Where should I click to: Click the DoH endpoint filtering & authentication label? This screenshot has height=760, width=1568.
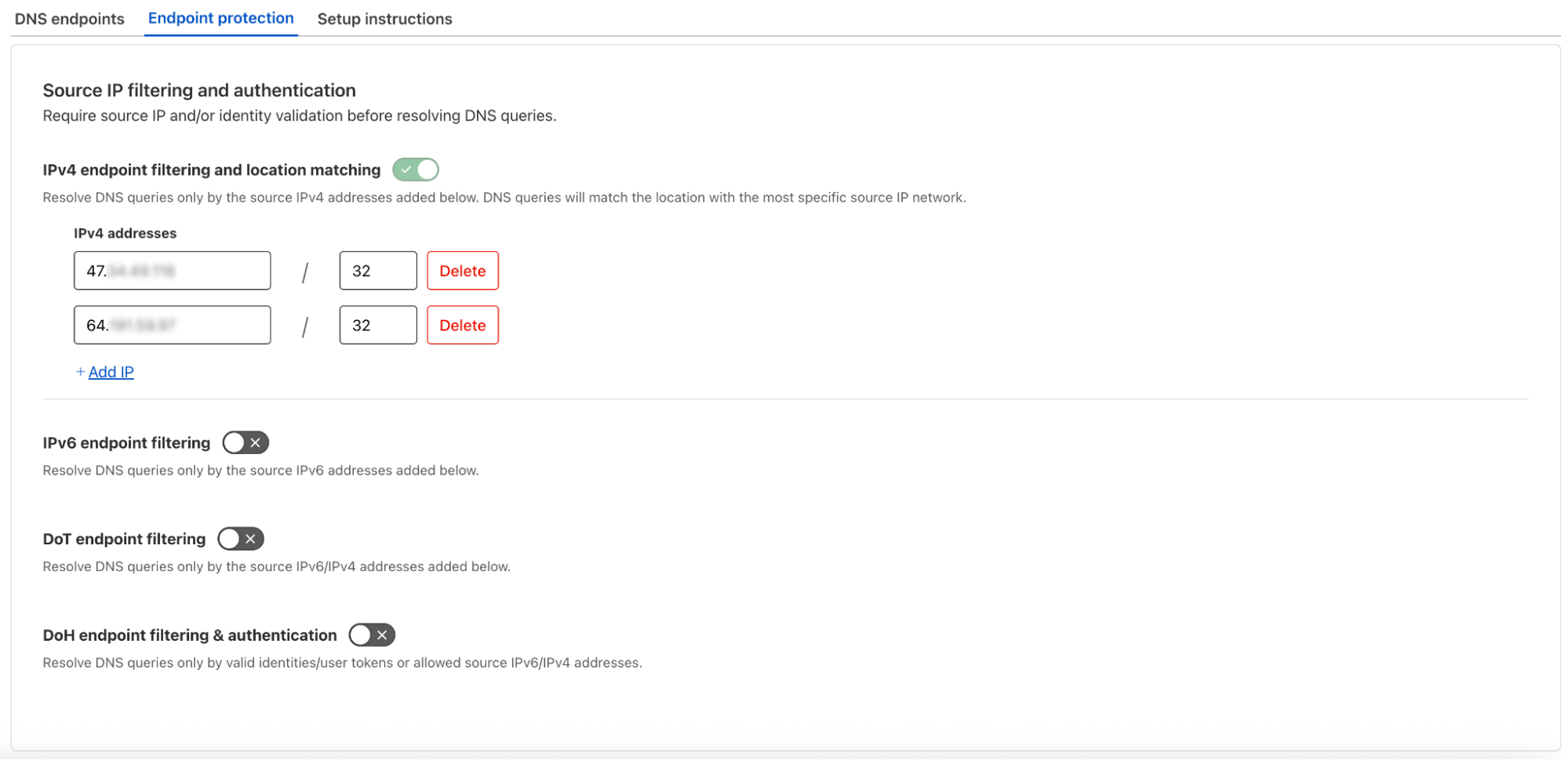tap(190, 635)
